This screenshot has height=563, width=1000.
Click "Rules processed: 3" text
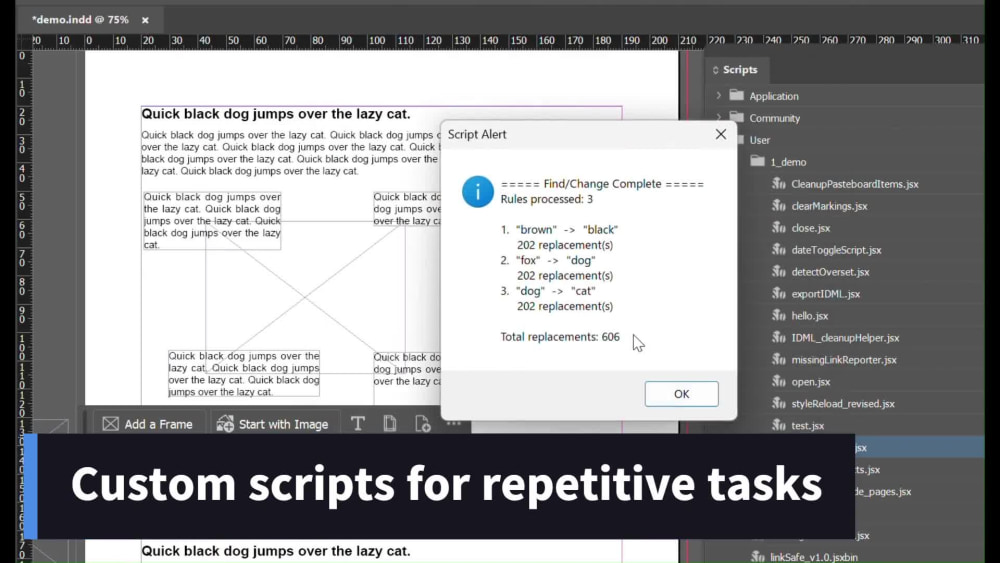coord(547,199)
